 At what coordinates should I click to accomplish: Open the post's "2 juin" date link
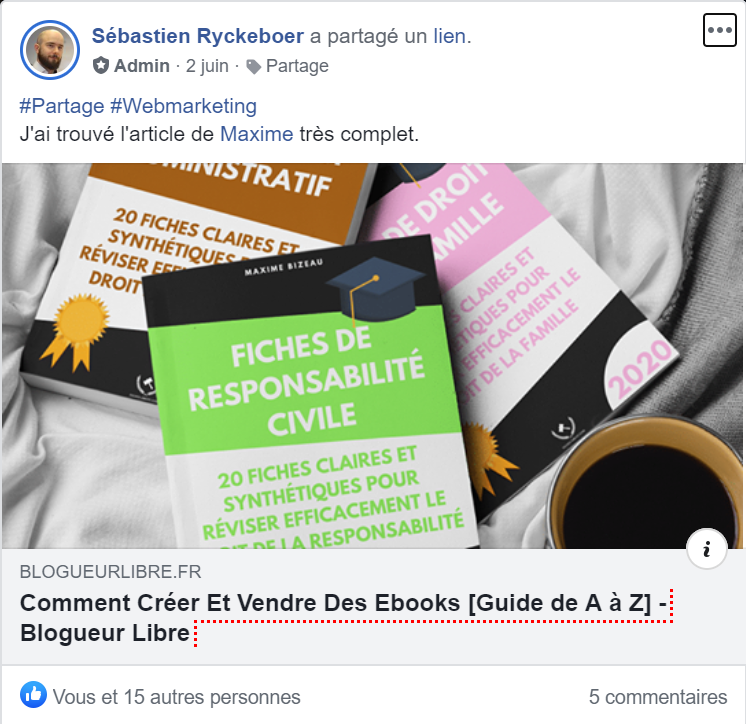[207, 66]
